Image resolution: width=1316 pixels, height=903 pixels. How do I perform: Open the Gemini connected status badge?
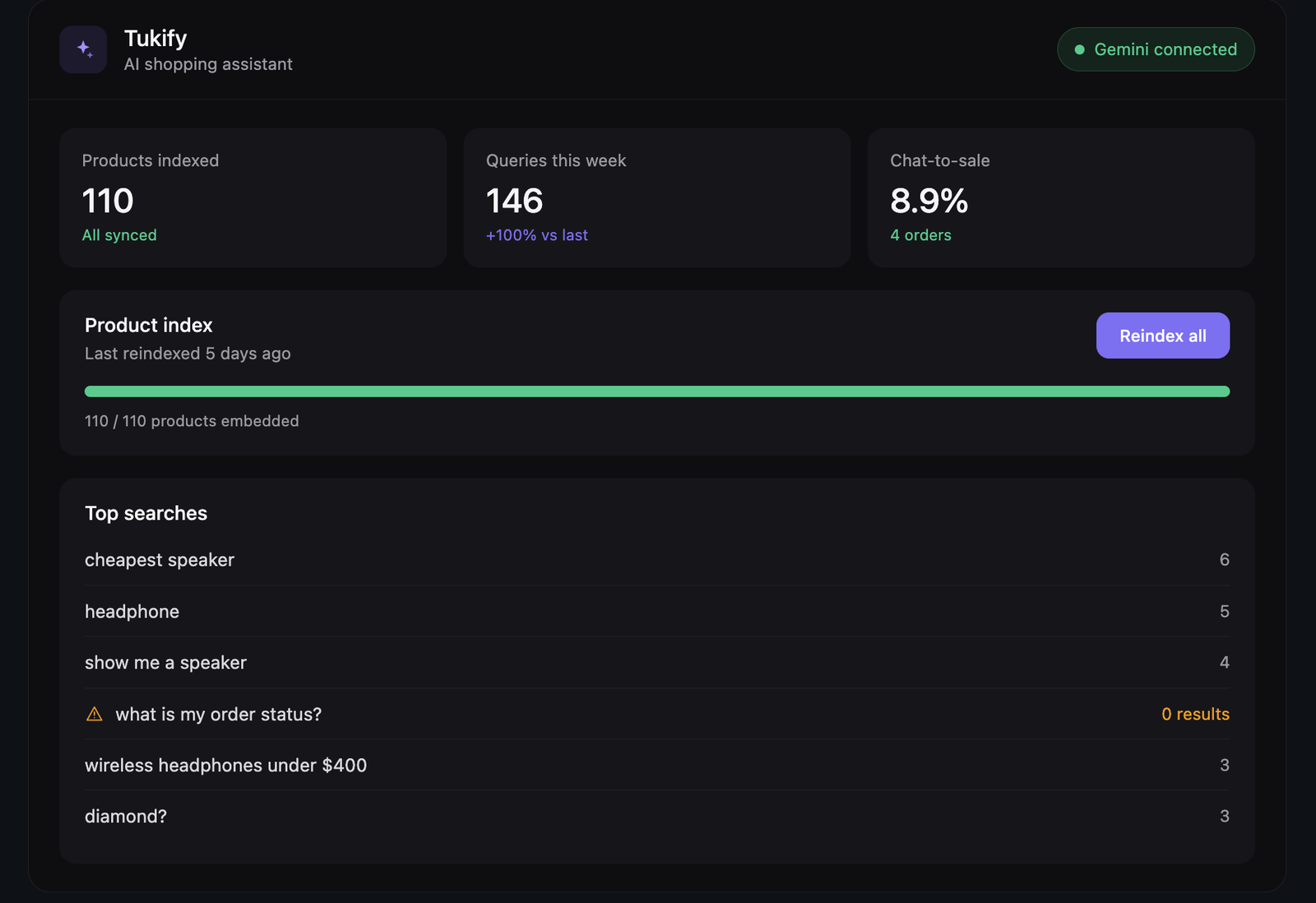point(1156,49)
